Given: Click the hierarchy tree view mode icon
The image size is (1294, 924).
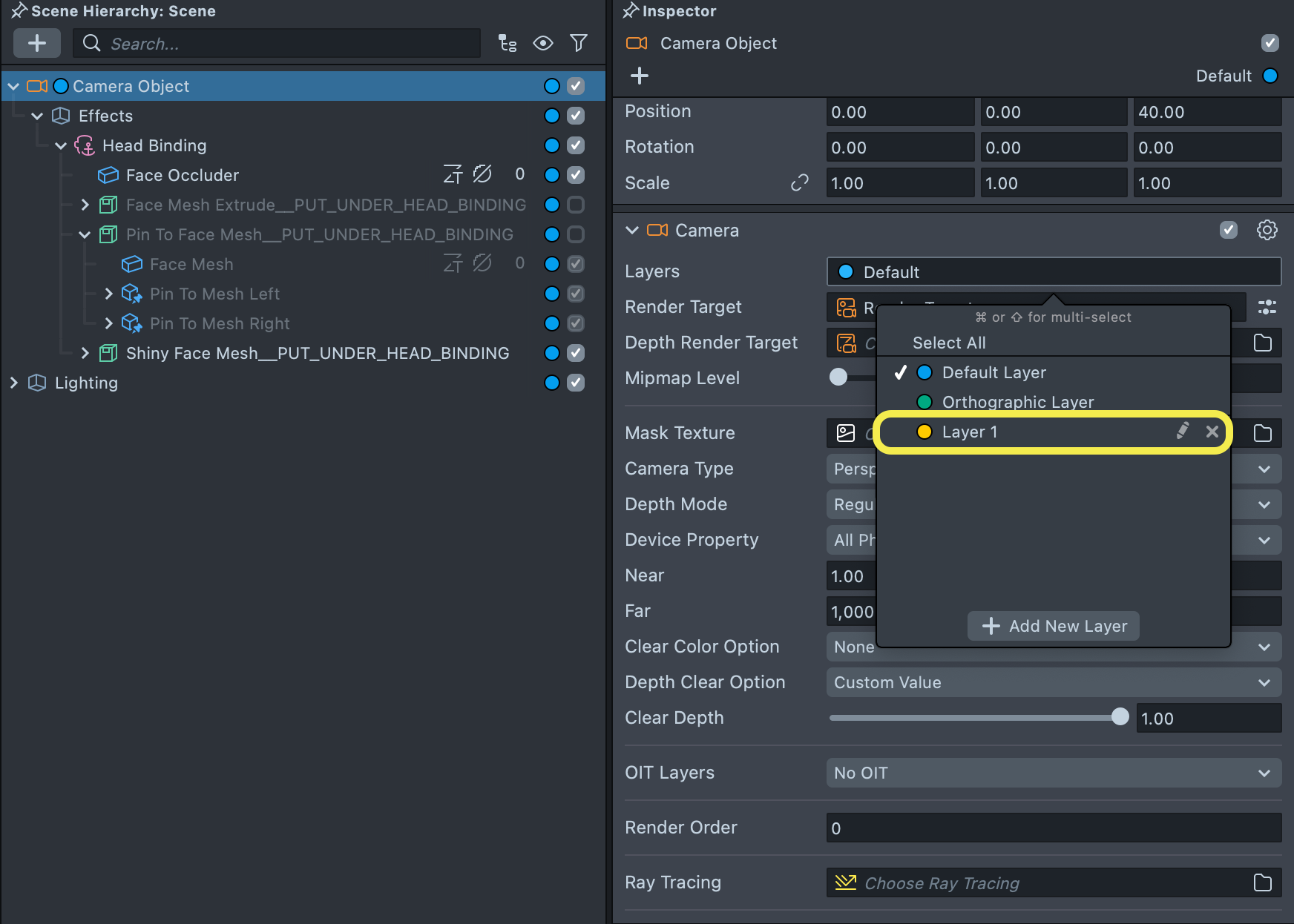Looking at the screenshot, I should 508,44.
